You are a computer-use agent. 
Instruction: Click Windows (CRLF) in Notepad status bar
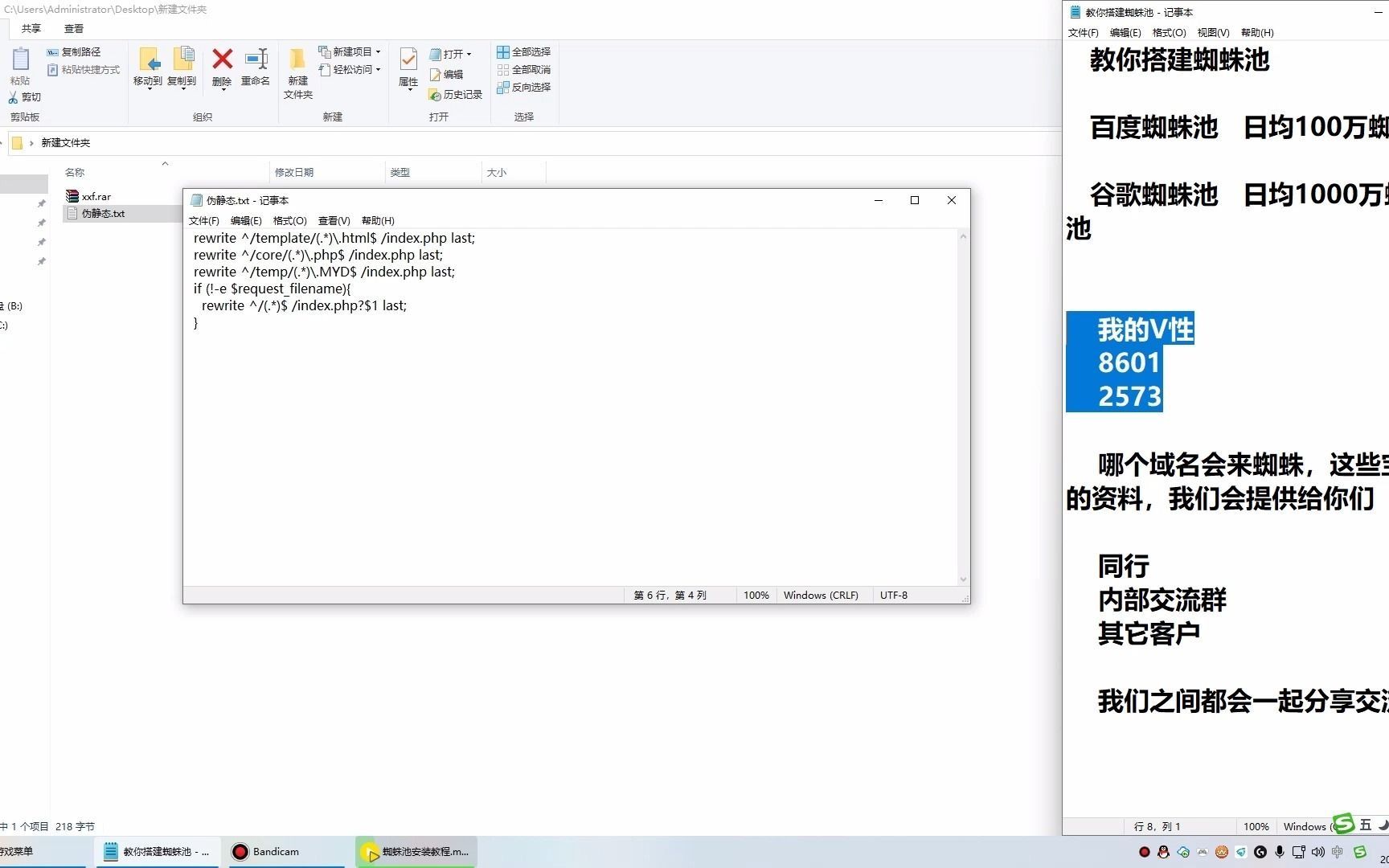[821, 596]
